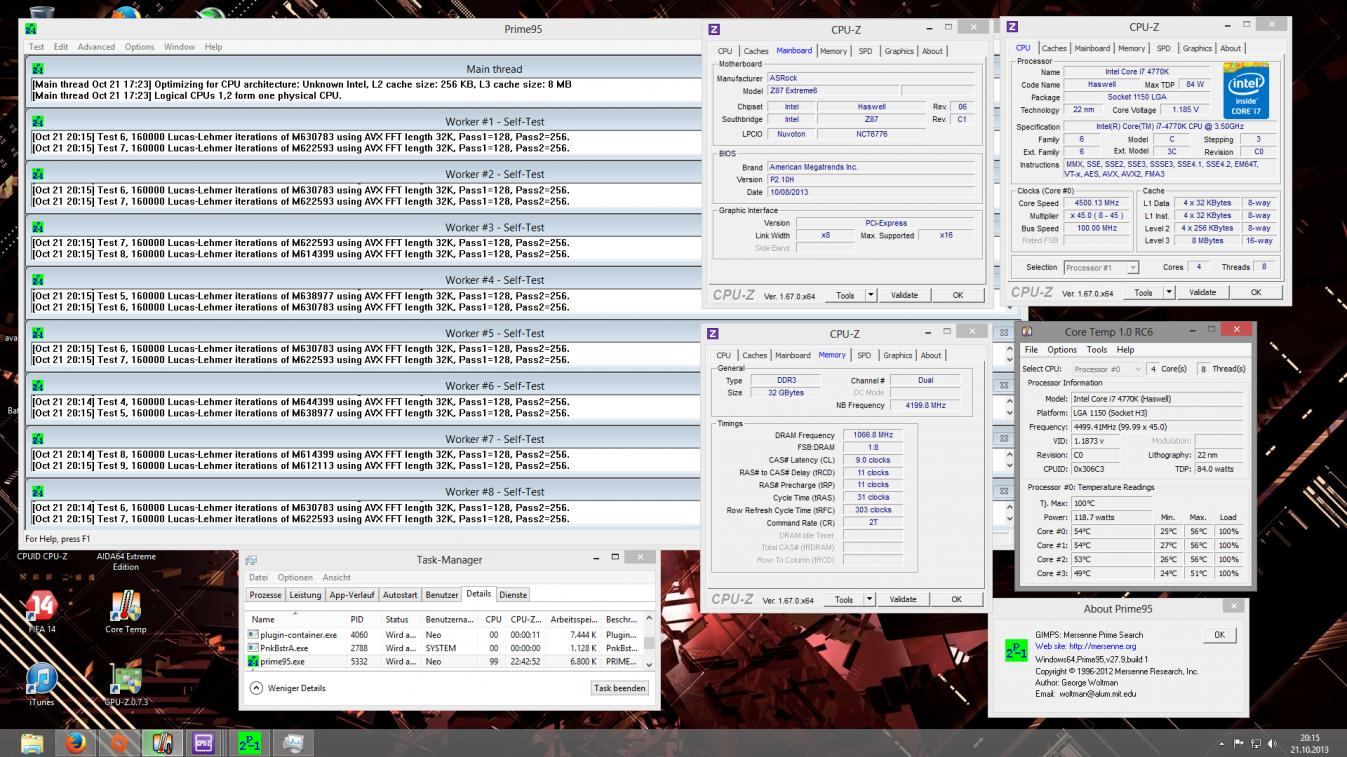Expand the Processor #1 selection dropdown

coord(1132,268)
